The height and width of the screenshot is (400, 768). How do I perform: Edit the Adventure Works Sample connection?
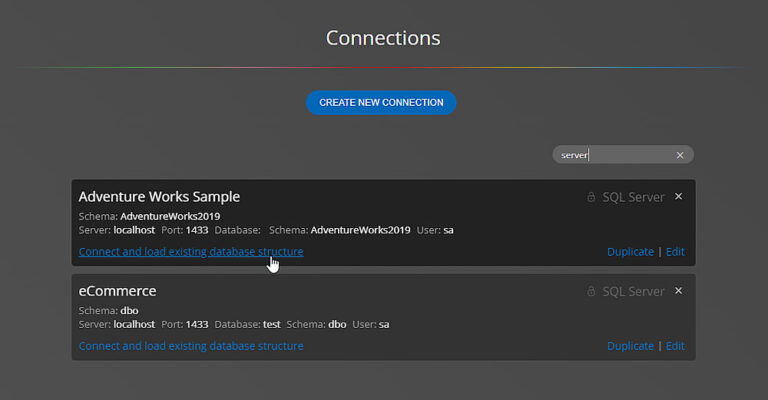pyautogui.click(x=675, y=252)
